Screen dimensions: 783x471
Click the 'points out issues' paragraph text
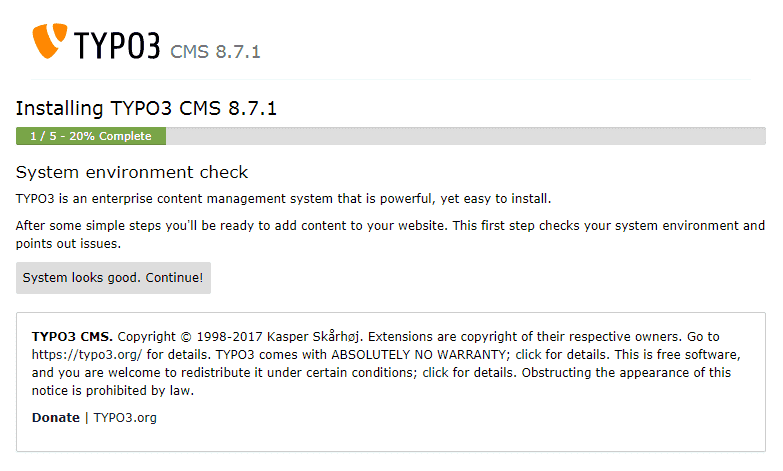click(68, 244)
